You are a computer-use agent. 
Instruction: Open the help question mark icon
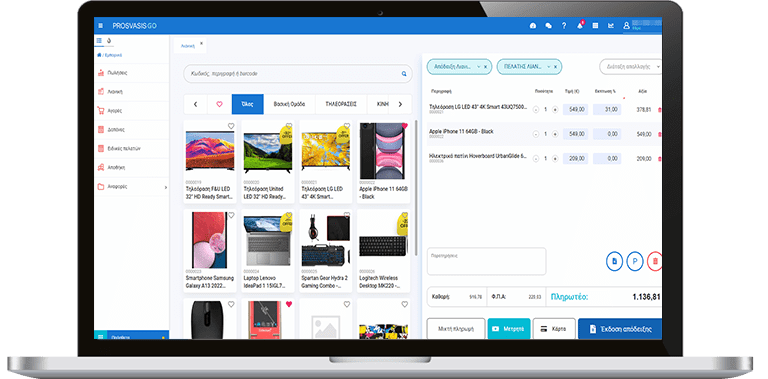tap(564, 25)
